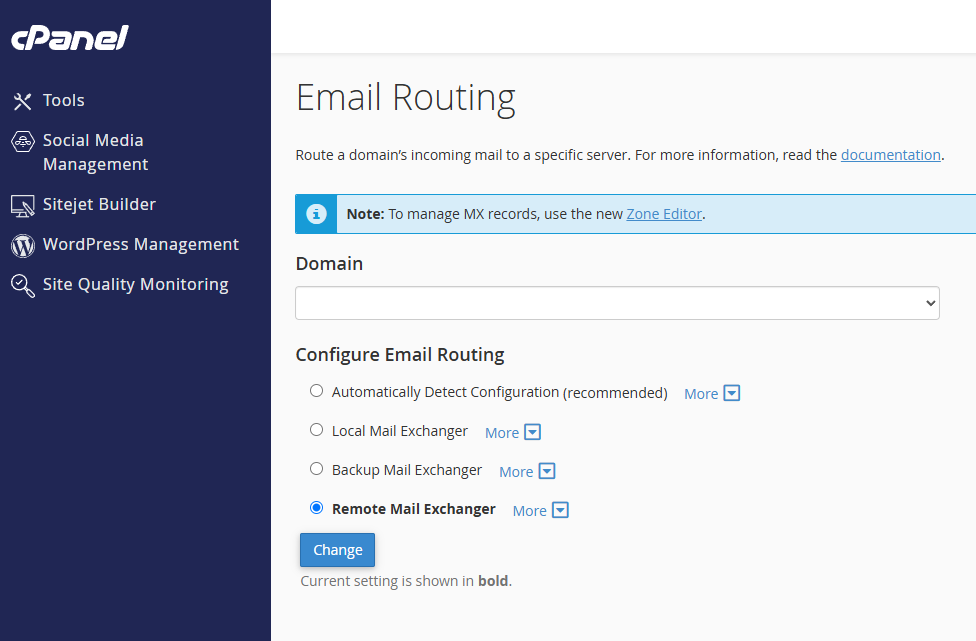Expand More next to Remote Mail Exchanger
Image resolution: width=976 pixels, height=641 pixels.
click(x=539, y=509)
